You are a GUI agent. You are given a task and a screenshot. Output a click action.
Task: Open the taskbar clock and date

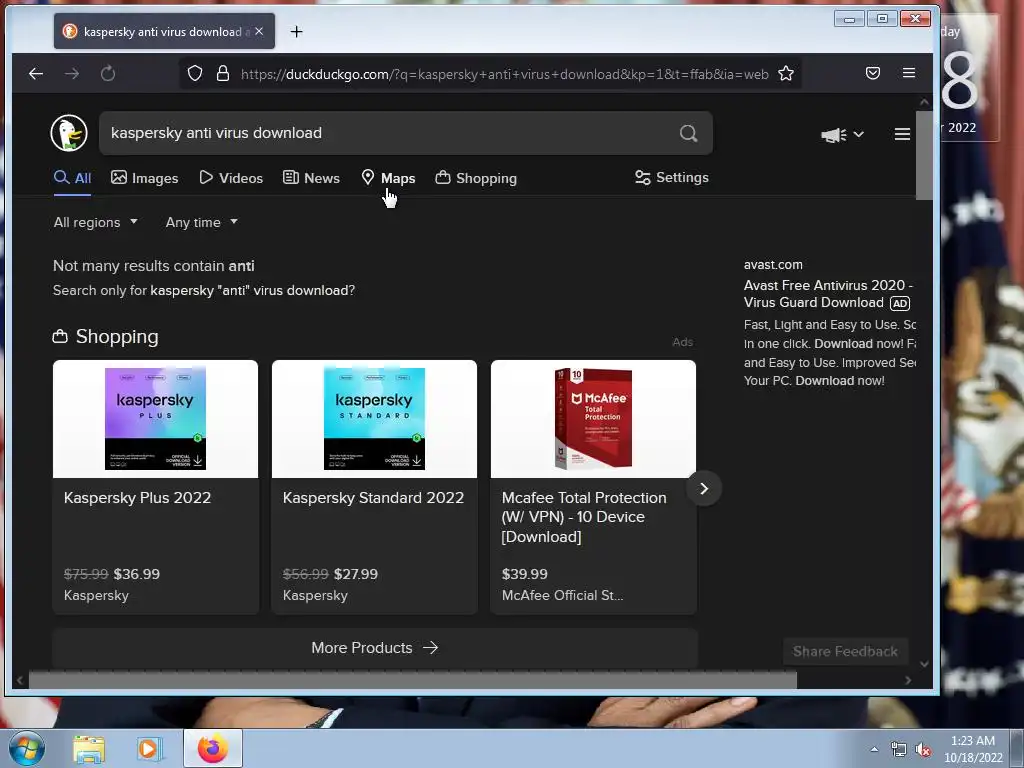(x=973, y=749)
